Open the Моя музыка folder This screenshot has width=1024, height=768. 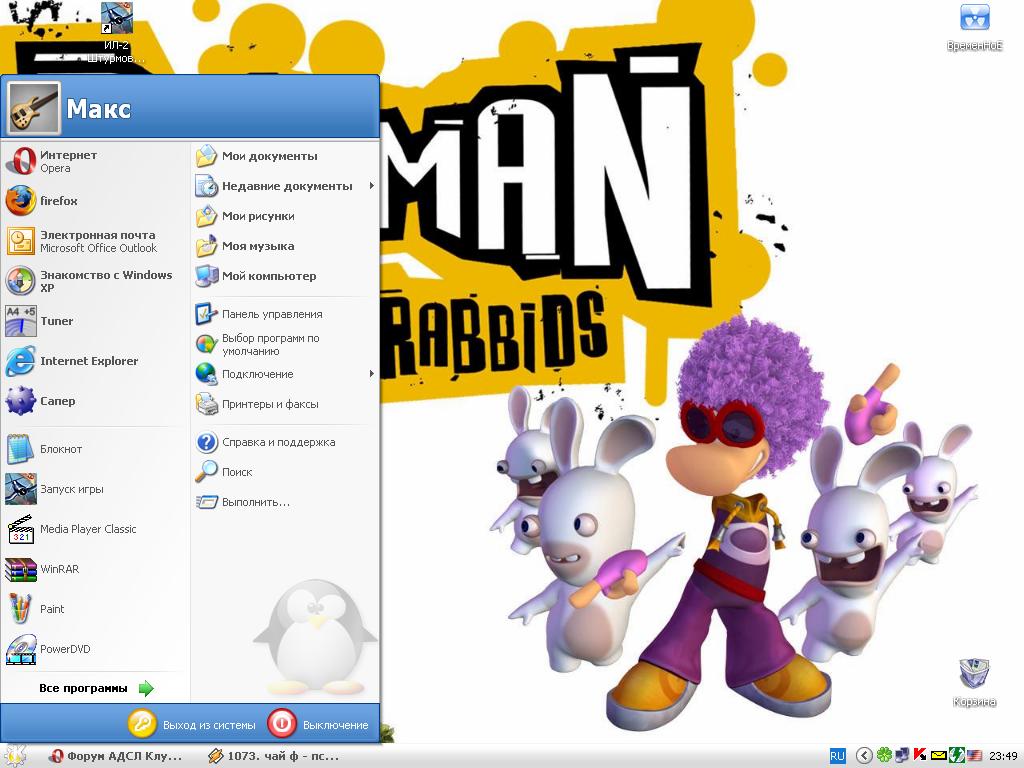[x=285, y=246]
